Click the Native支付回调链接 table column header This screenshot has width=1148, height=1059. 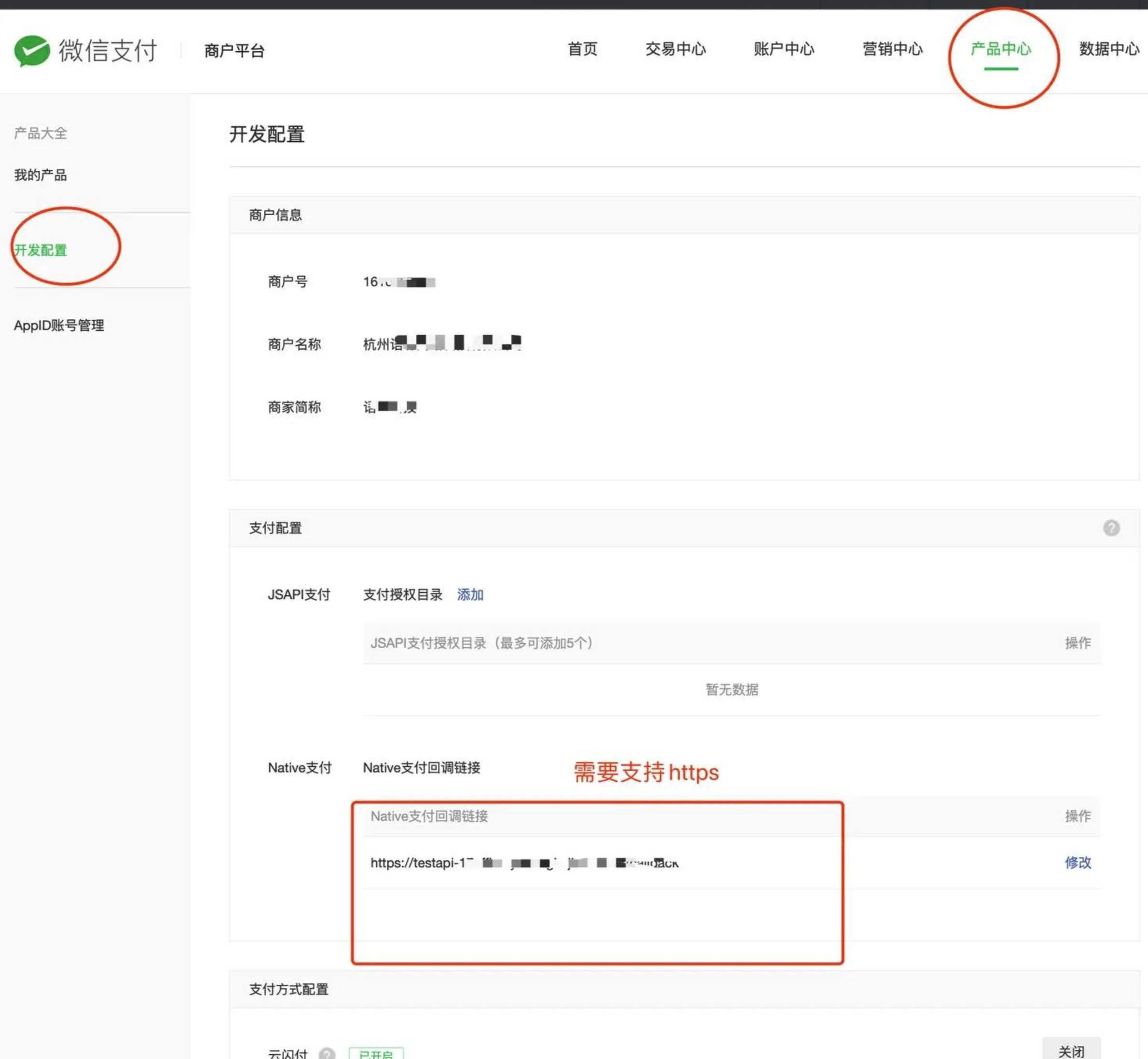coord(429,816)
